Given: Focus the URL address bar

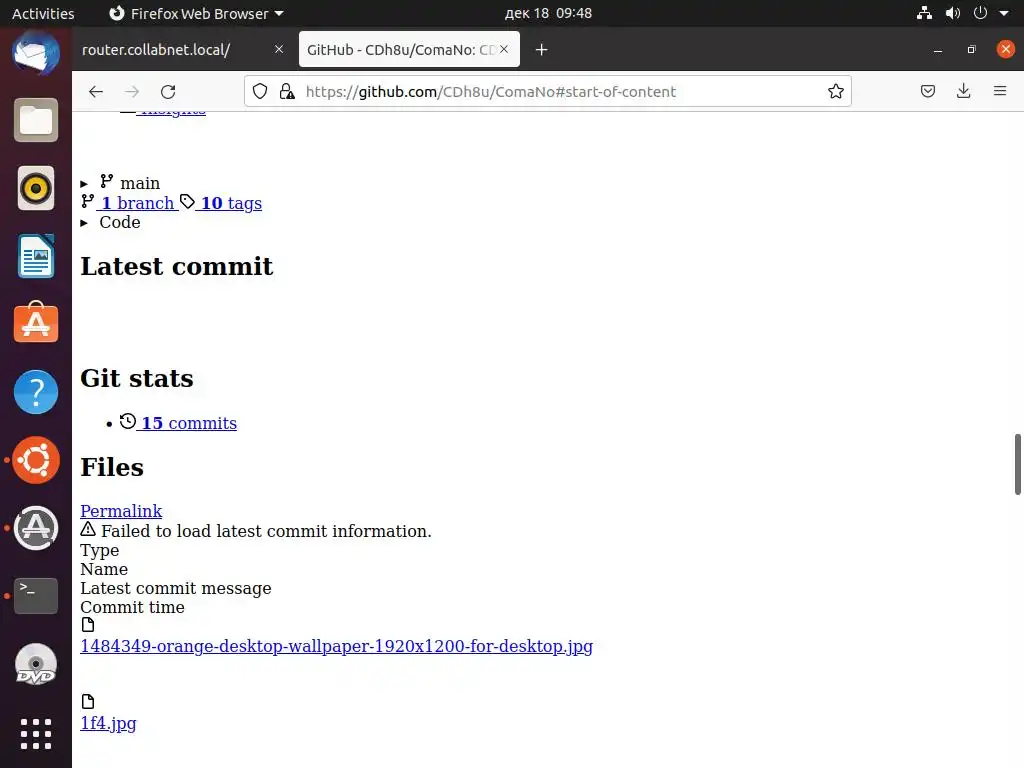Looking at the screenshot, I should click(x=547, y=91).
